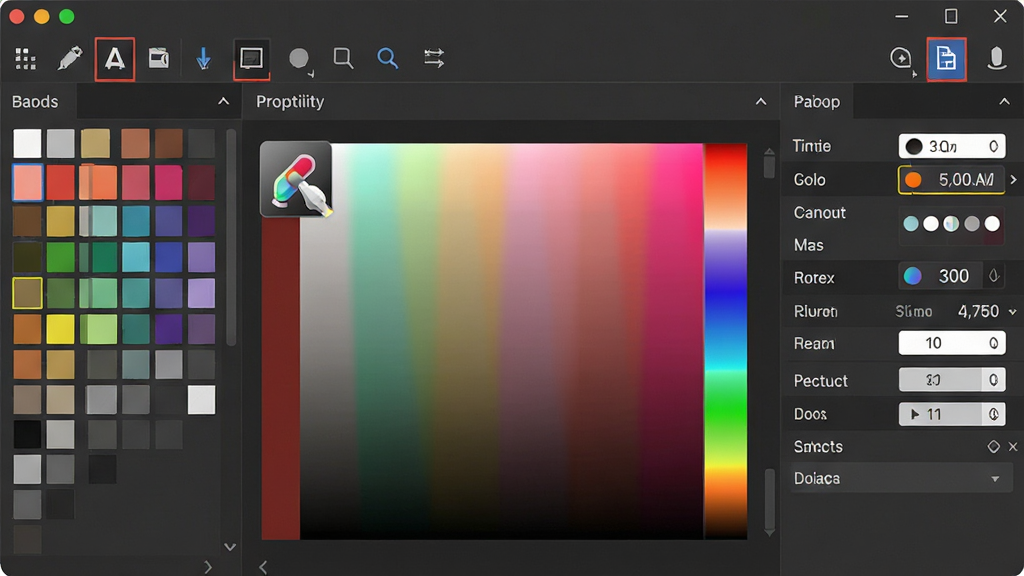Click the microphone icon in the toolbar
1024x576 pixels.
click(997, 58)
